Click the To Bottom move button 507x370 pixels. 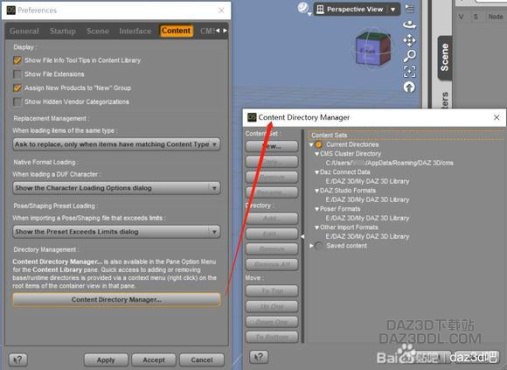[272, 337]
